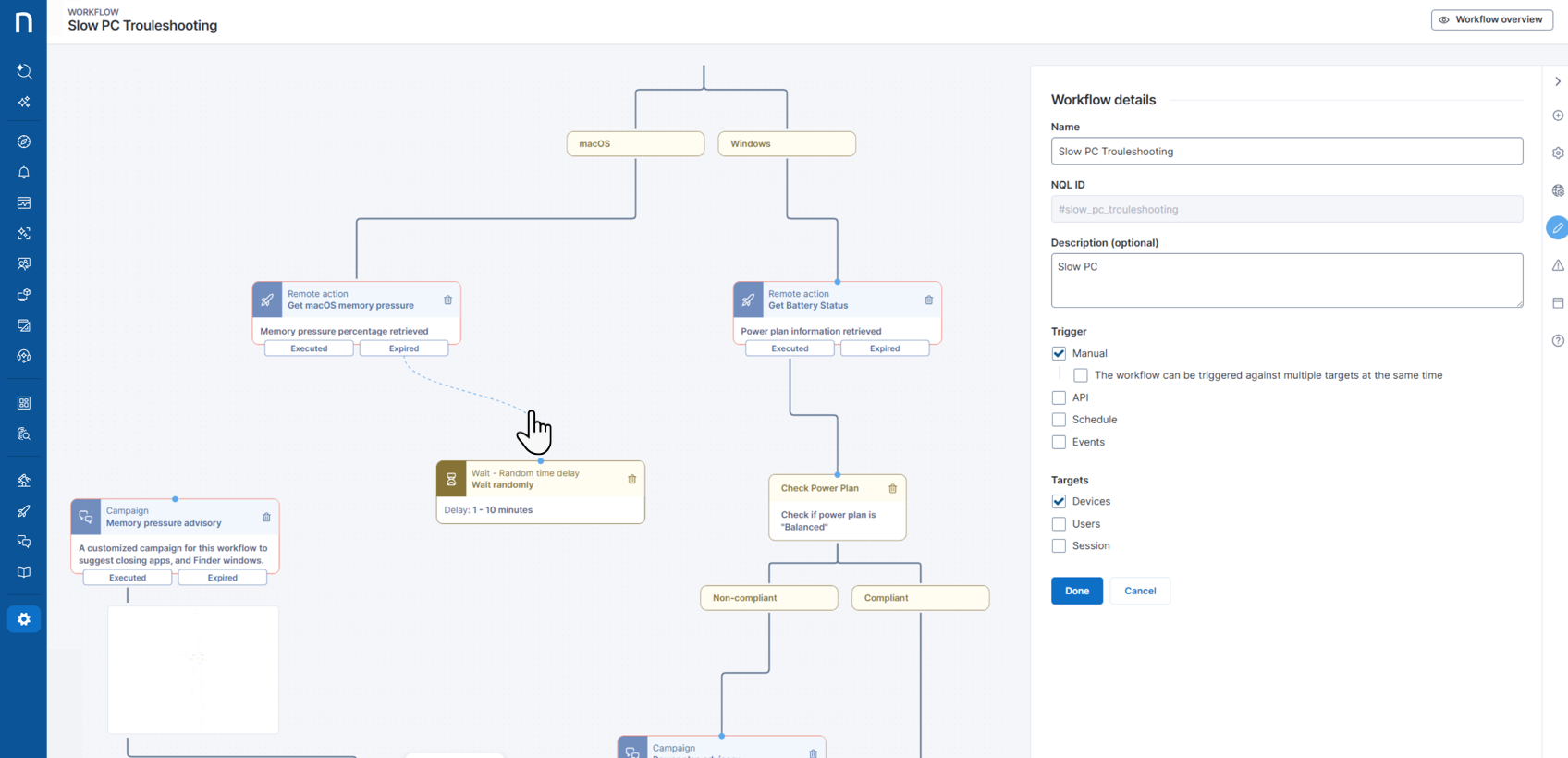Enable the Schedule trigger

tap(1059, 420)
